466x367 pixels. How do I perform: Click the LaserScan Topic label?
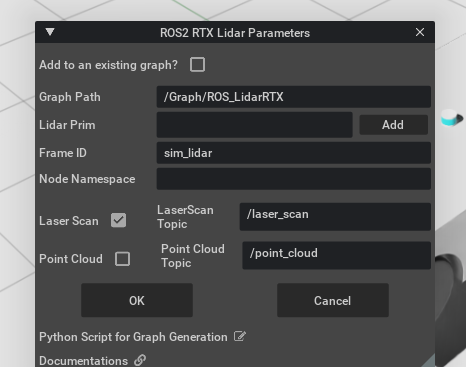(x=185, y=217)
